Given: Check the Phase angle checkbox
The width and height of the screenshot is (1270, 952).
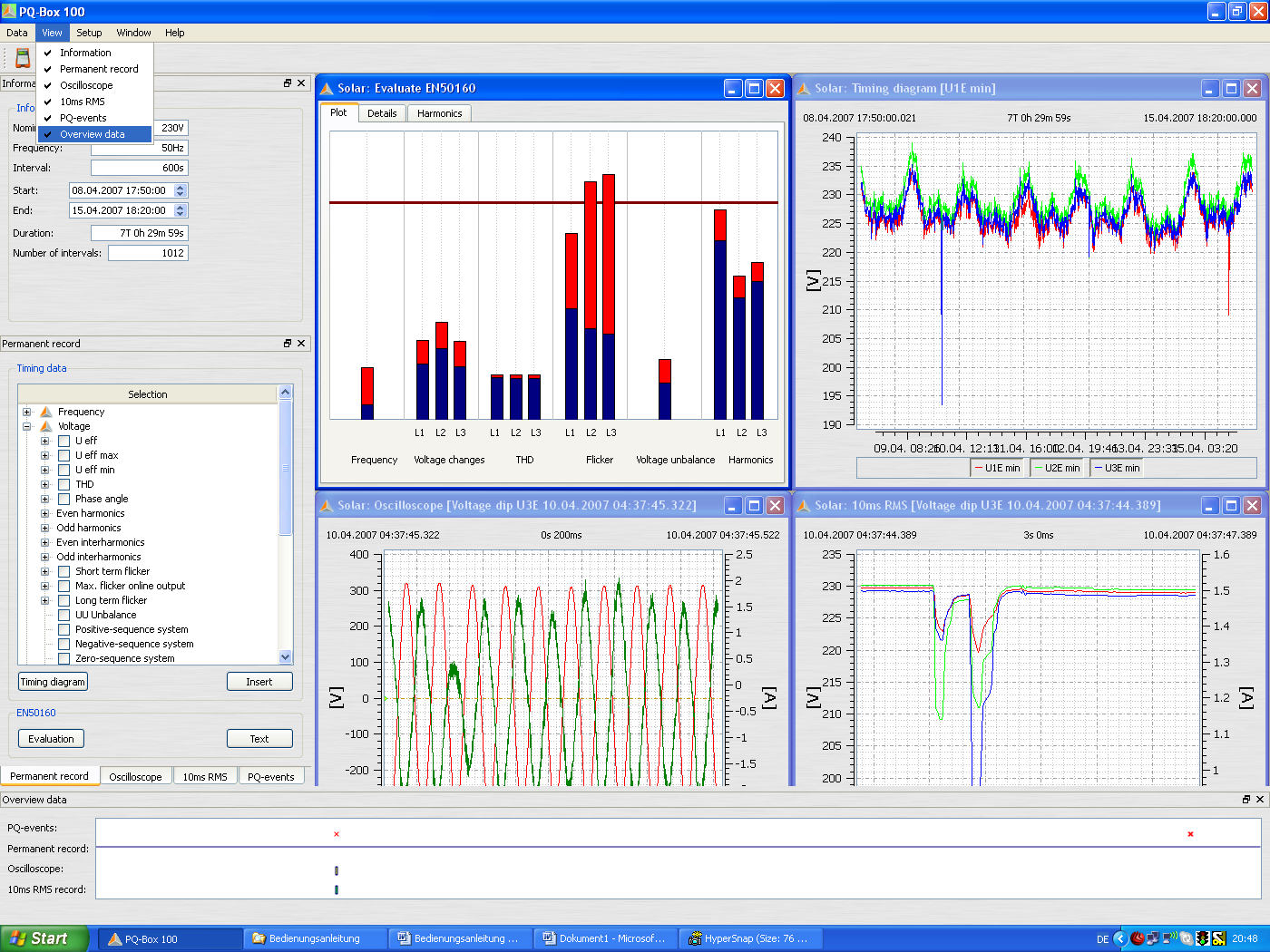Looking at the screenshot, I should pyautogui.click(x=64, y=499).
